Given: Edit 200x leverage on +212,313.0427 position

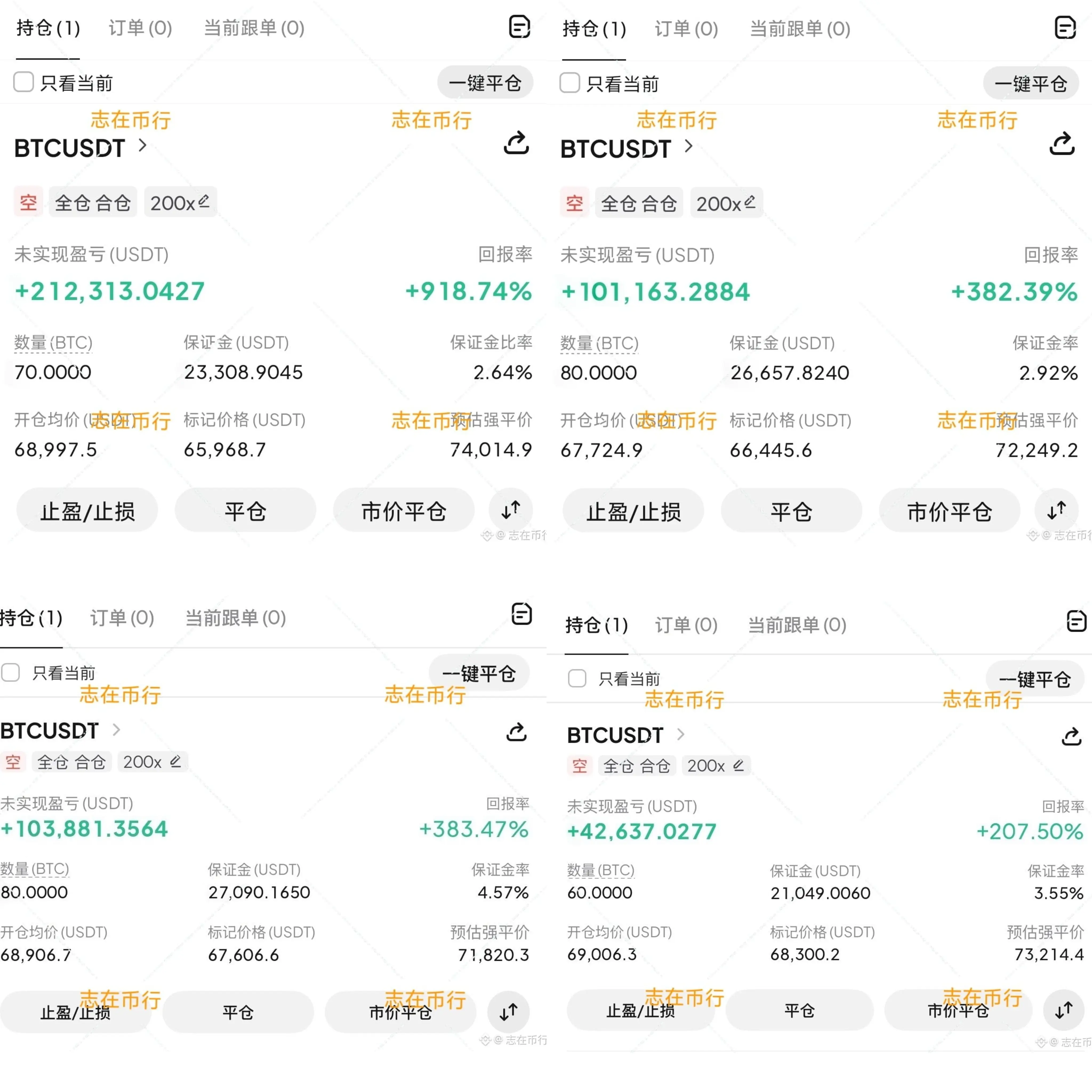Looking at the screenshot, I should 180,202.
